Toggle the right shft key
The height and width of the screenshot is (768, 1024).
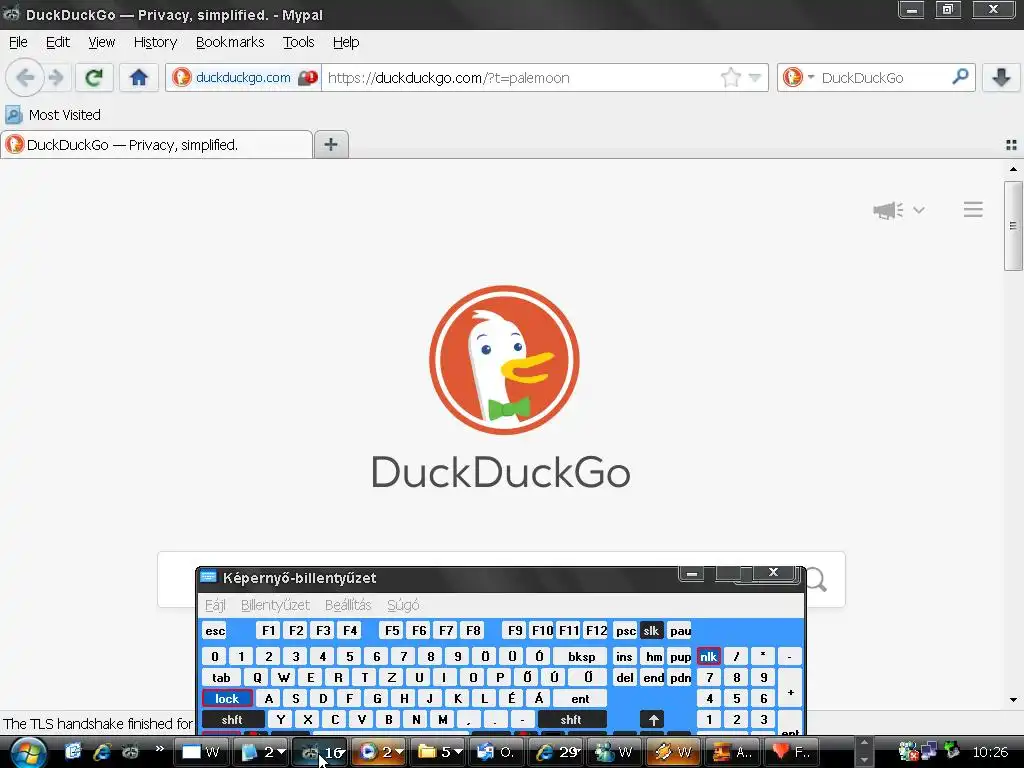[x=571, y=720]
